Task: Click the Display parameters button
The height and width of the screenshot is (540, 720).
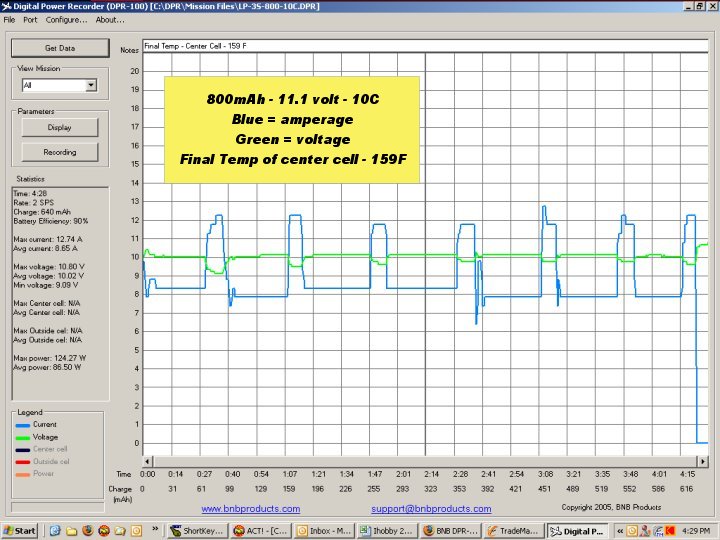Action: [60, 128]
